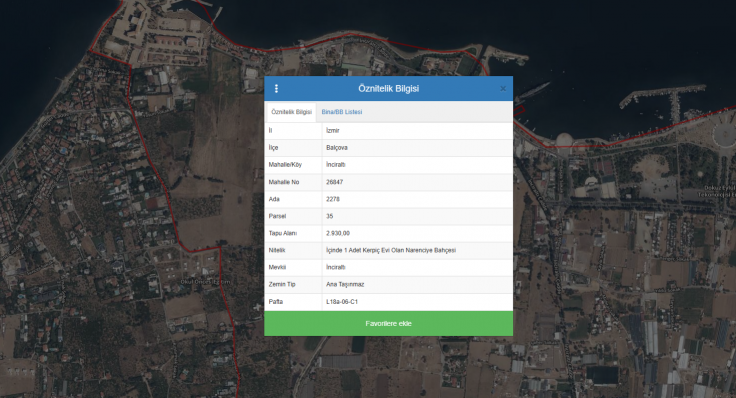Image resolution: width=736 pixels, height=398 pixels.
Task: Open the three-dot menu in dialog header
Action: (x=276, y=88)
